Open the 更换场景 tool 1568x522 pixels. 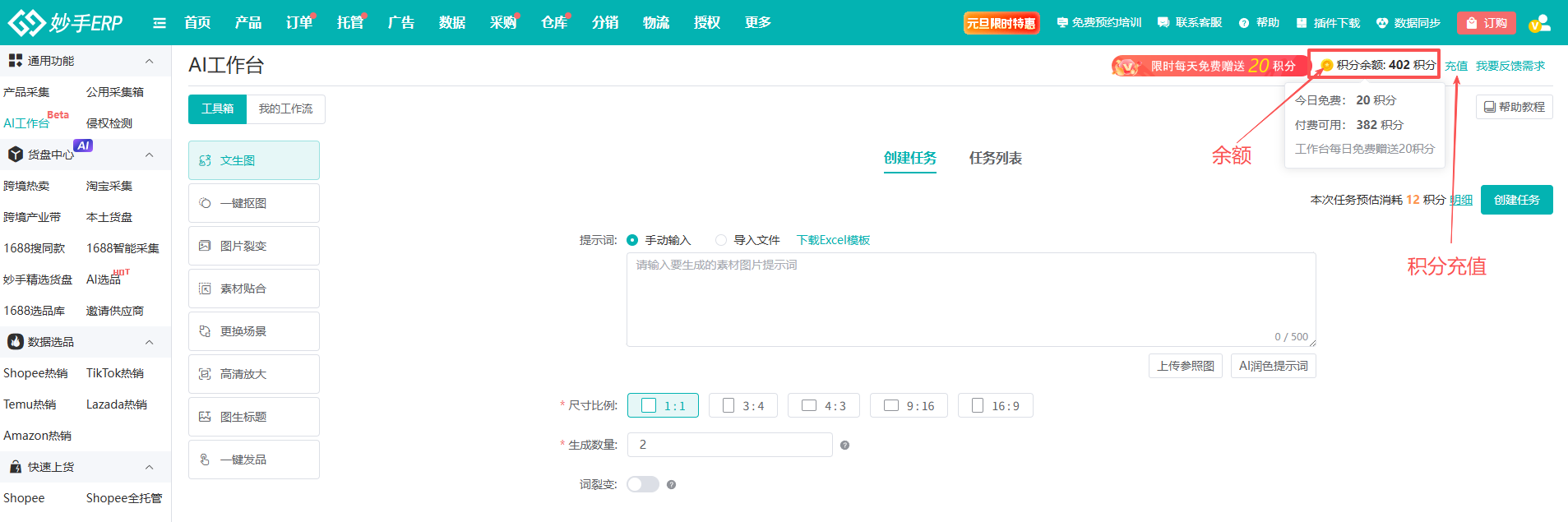tap(253, 331)
